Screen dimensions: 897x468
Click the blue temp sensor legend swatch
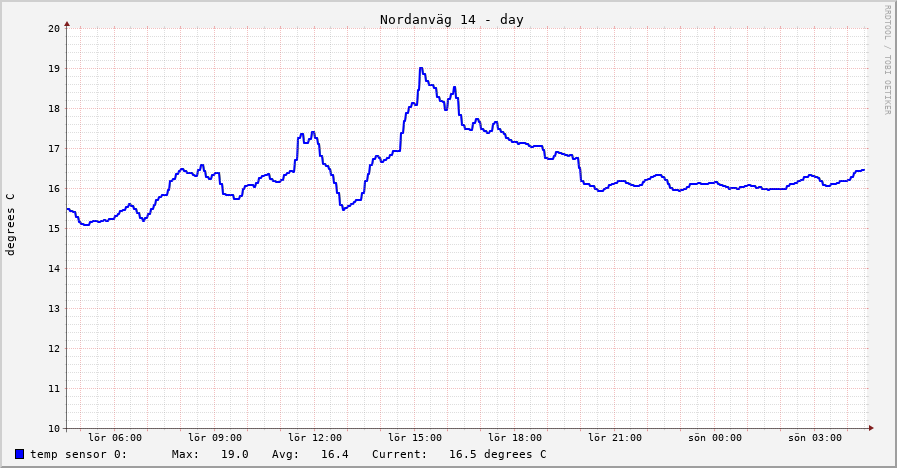tap(19, 454)
